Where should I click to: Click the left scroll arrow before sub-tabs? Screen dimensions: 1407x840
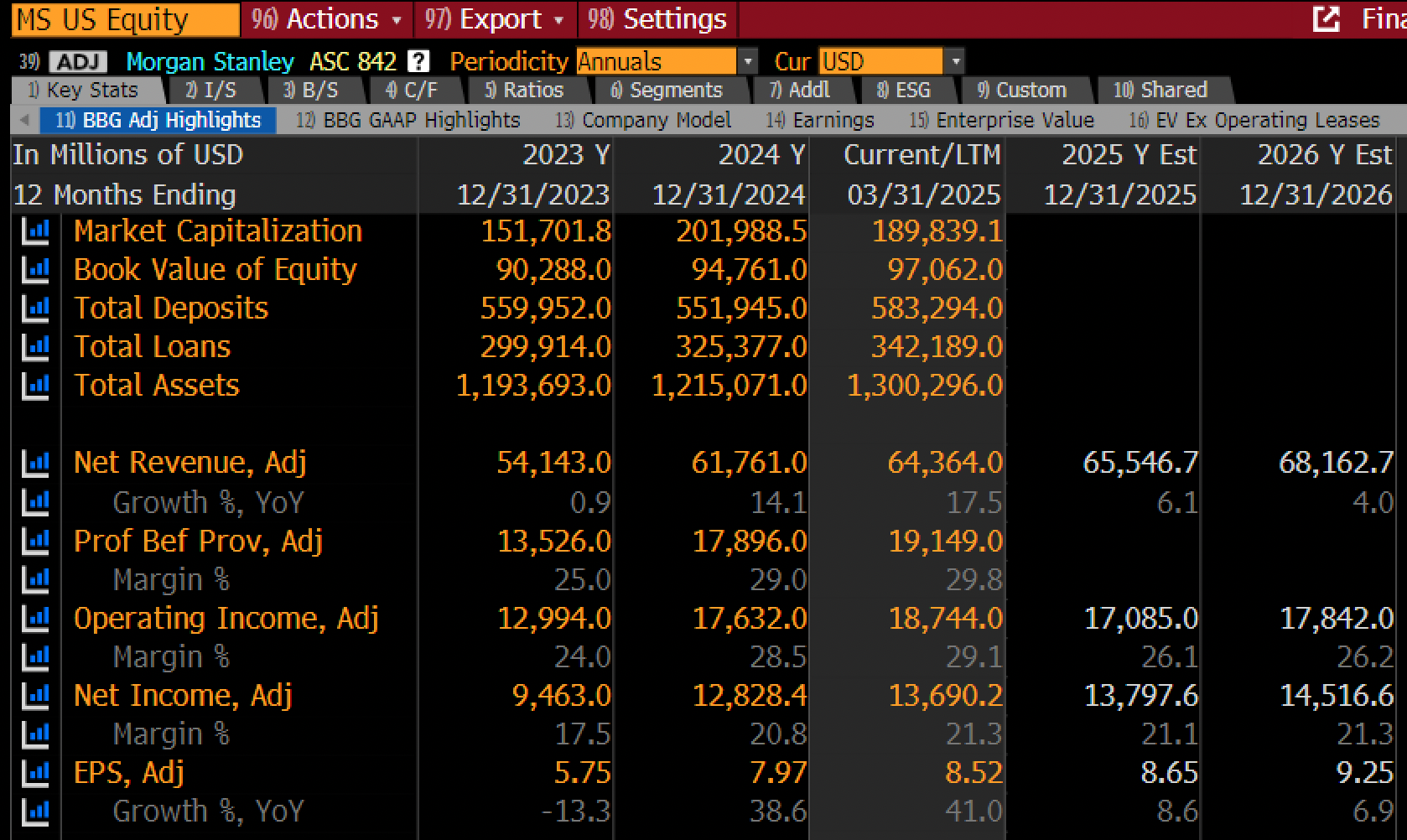[x=24, y=120]
